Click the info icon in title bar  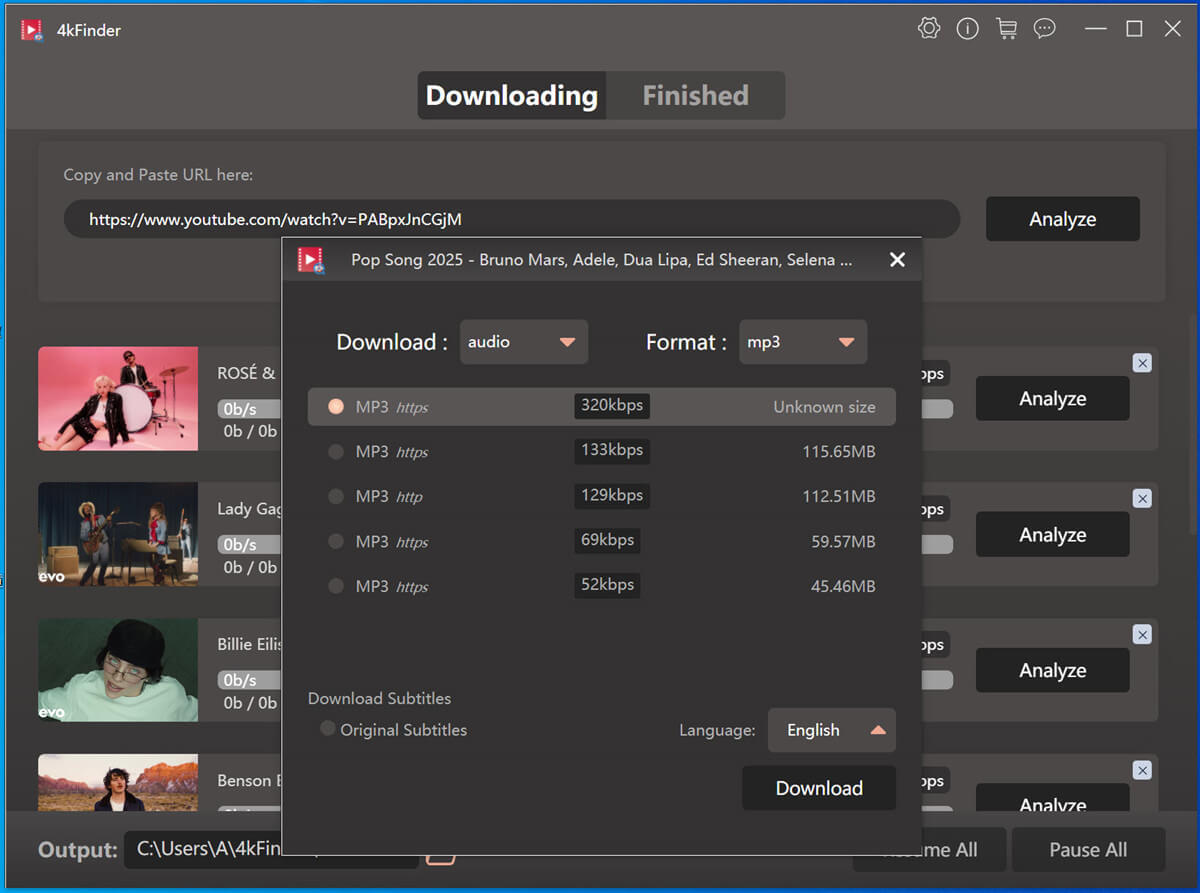click(967, 29)
